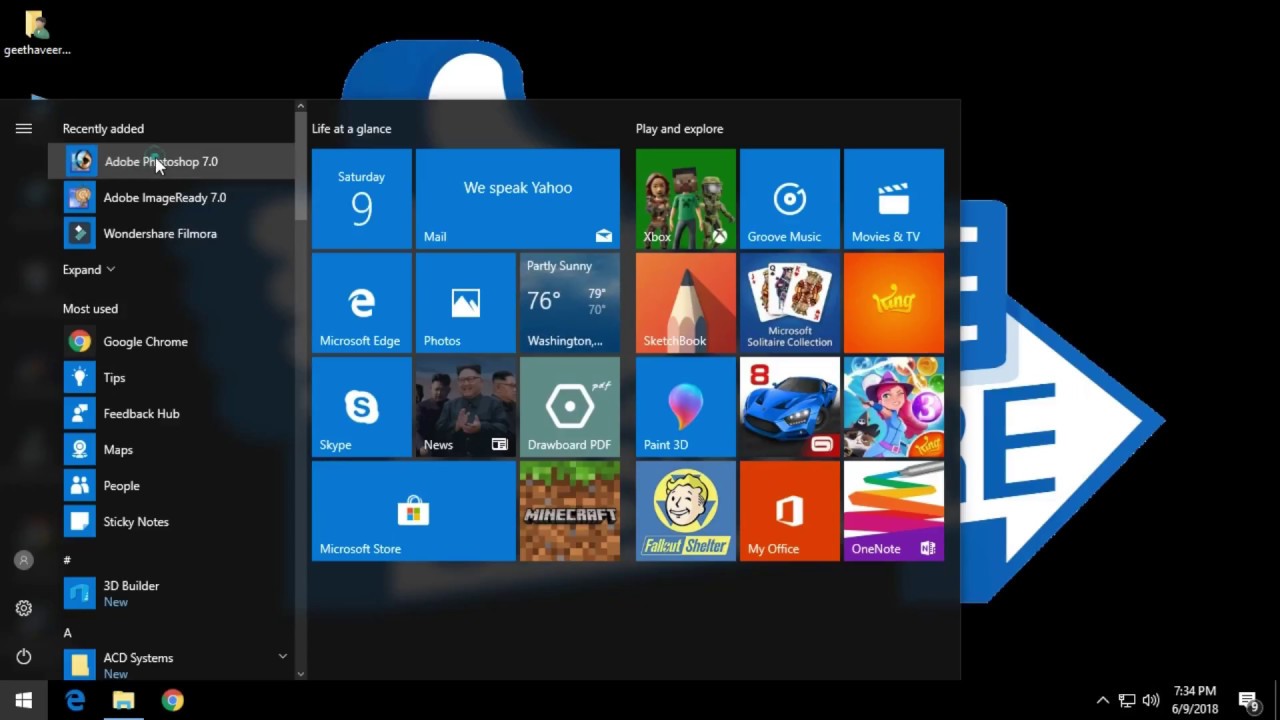Click the Play and explore group header
1280x720 pixels.
click(679, 129)
